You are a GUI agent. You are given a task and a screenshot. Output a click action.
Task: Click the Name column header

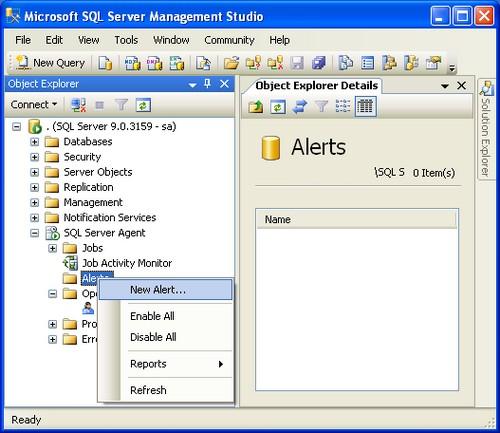[356, 219]
